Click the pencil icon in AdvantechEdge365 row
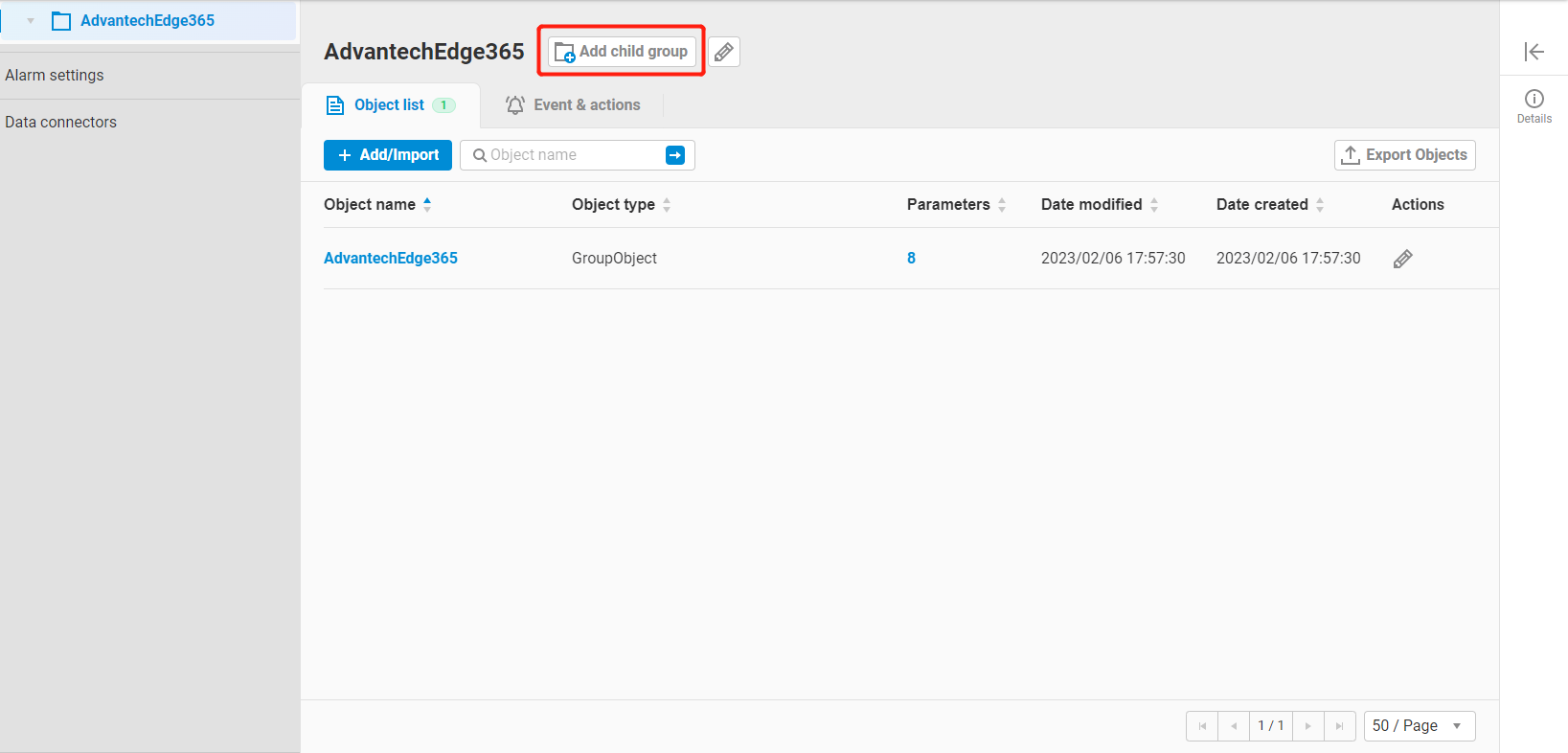 1402,259
